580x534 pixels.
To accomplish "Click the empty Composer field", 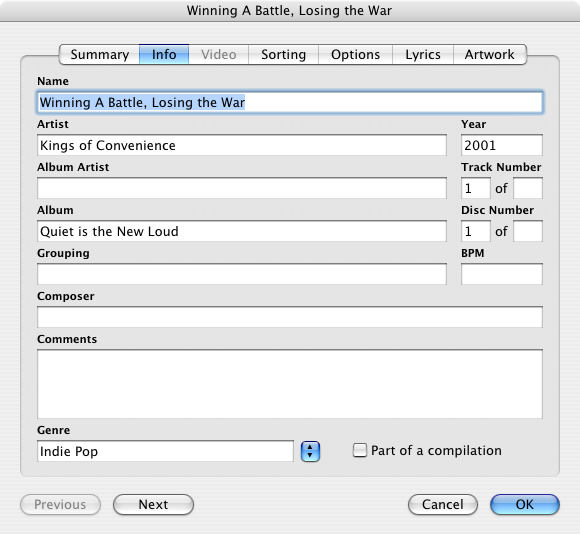I will pyautogui.click(x=290, y=317).
